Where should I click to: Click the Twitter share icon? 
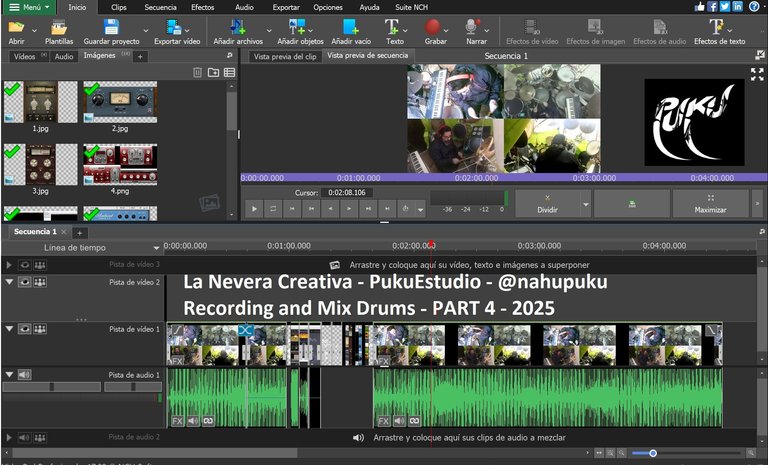tap(725, 6)
